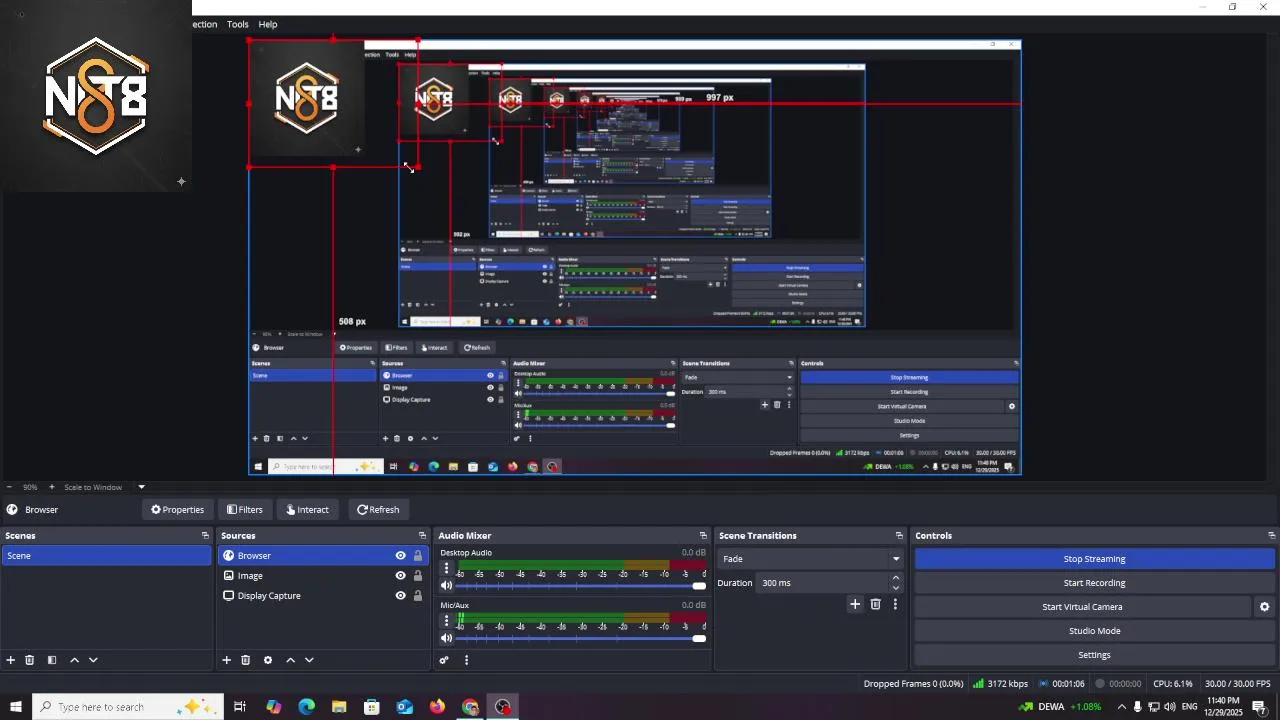The image size is (1280, 720).
Task: Zoom in preview with plus icon
Action: [x=52, y=487]
